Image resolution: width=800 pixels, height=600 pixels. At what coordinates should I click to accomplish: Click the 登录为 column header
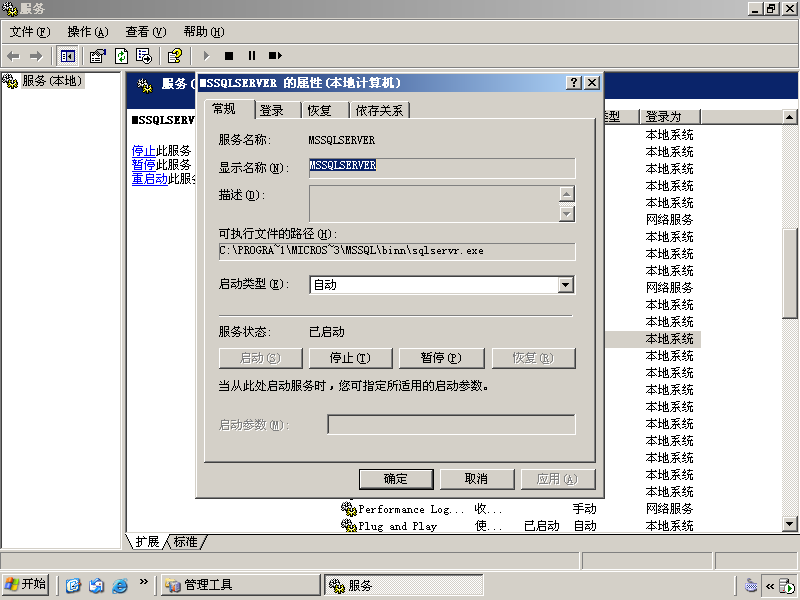[x=669, y=117]
